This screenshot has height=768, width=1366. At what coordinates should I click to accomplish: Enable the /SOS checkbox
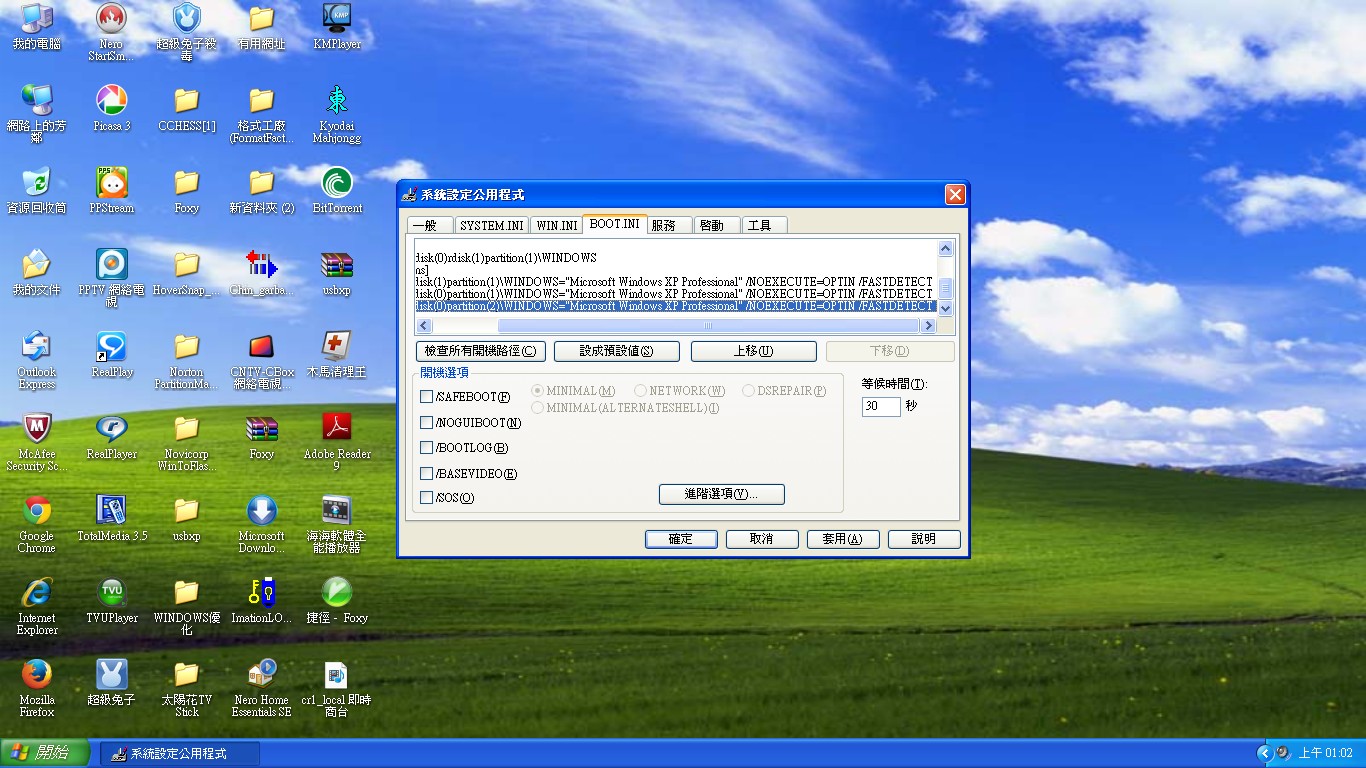tap(427, 497)
